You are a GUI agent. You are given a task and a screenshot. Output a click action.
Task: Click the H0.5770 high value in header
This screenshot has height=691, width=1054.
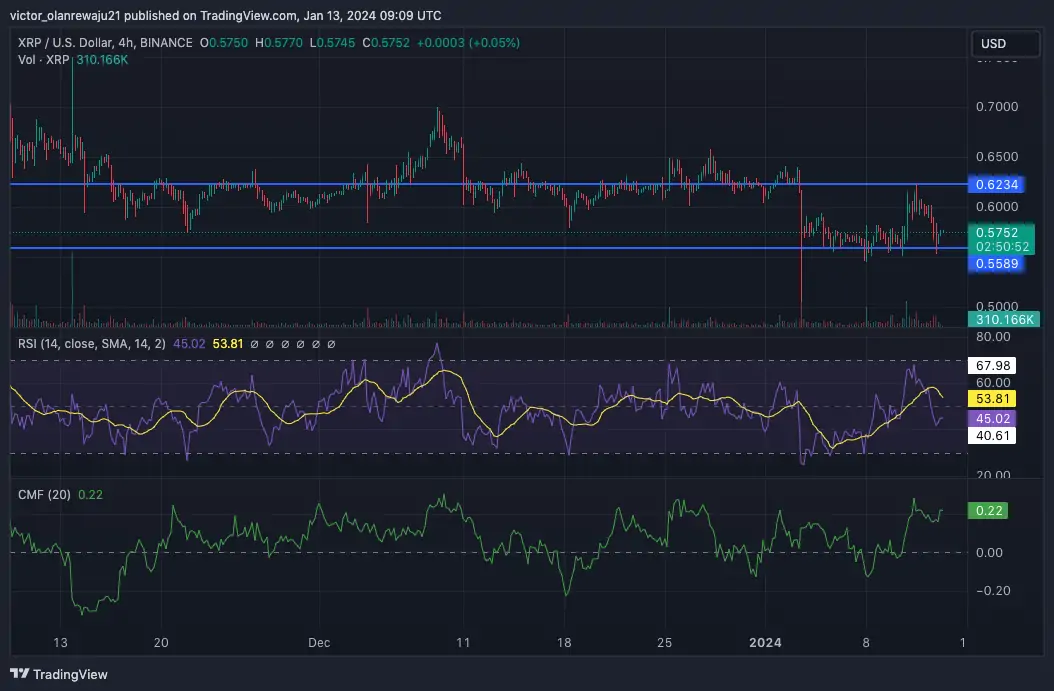coord(279,42)
